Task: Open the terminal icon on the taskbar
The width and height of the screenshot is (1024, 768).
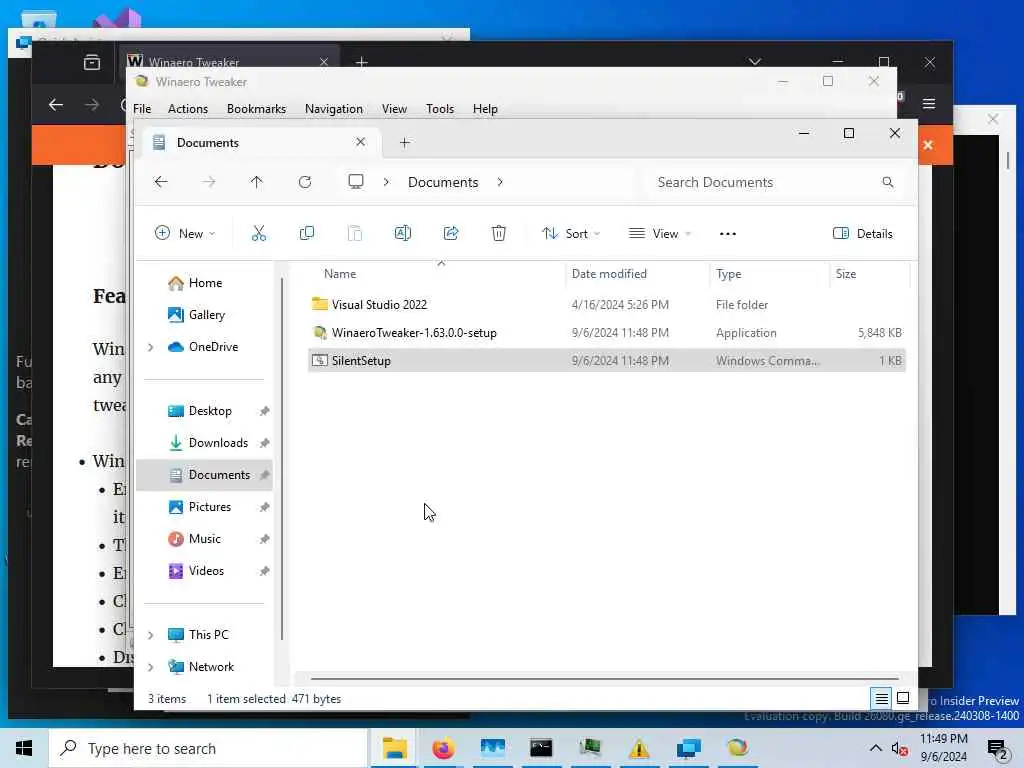Action: click(541, 748)
